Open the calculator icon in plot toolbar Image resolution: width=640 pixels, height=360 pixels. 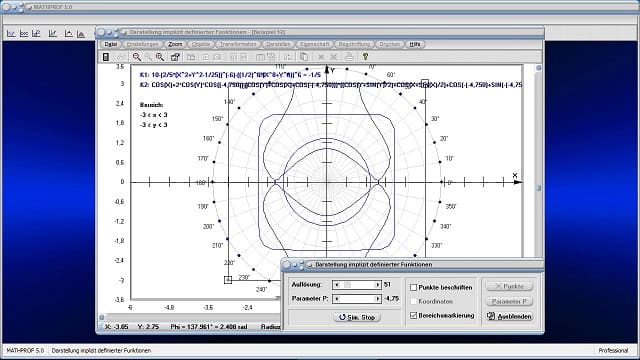point(106,57)
